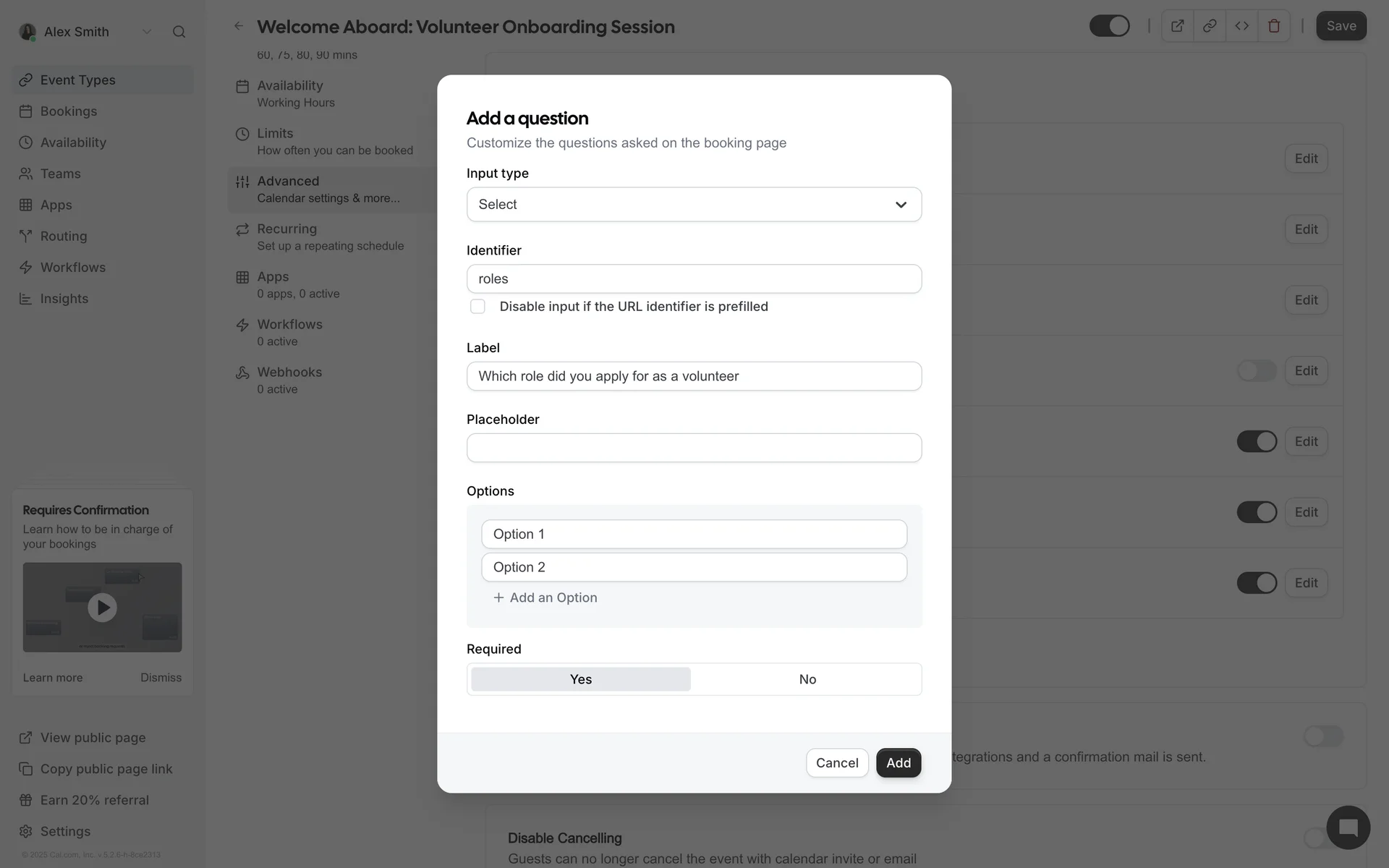Cancel the Add a question dialog
Viewport: 1389px width, 868px height.
pos(836,762)
